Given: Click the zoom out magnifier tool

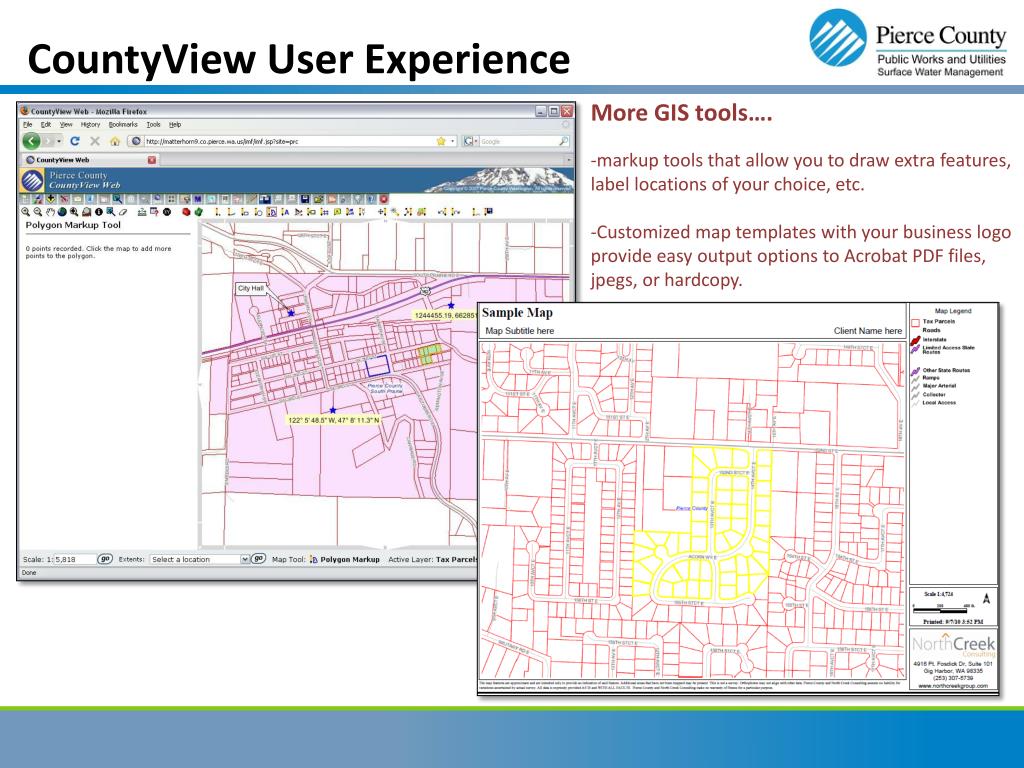Looking at the screenshot, I should tap(38, 212).
